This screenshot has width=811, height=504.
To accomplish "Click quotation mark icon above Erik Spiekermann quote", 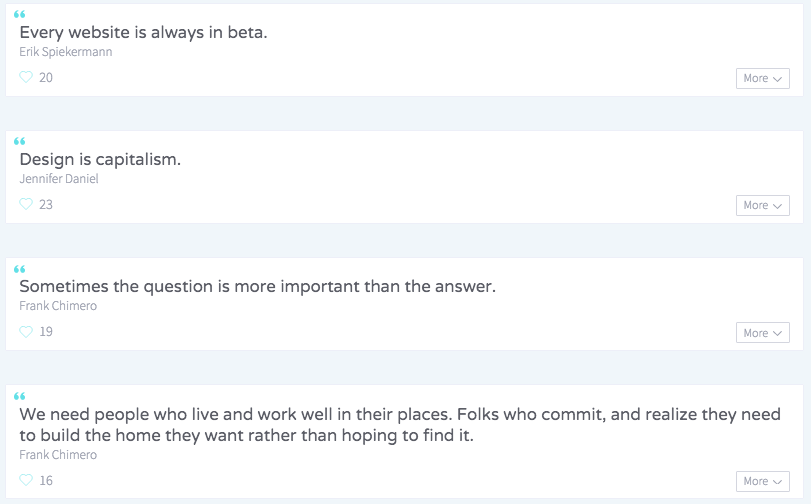I will (x=20, y=14).
